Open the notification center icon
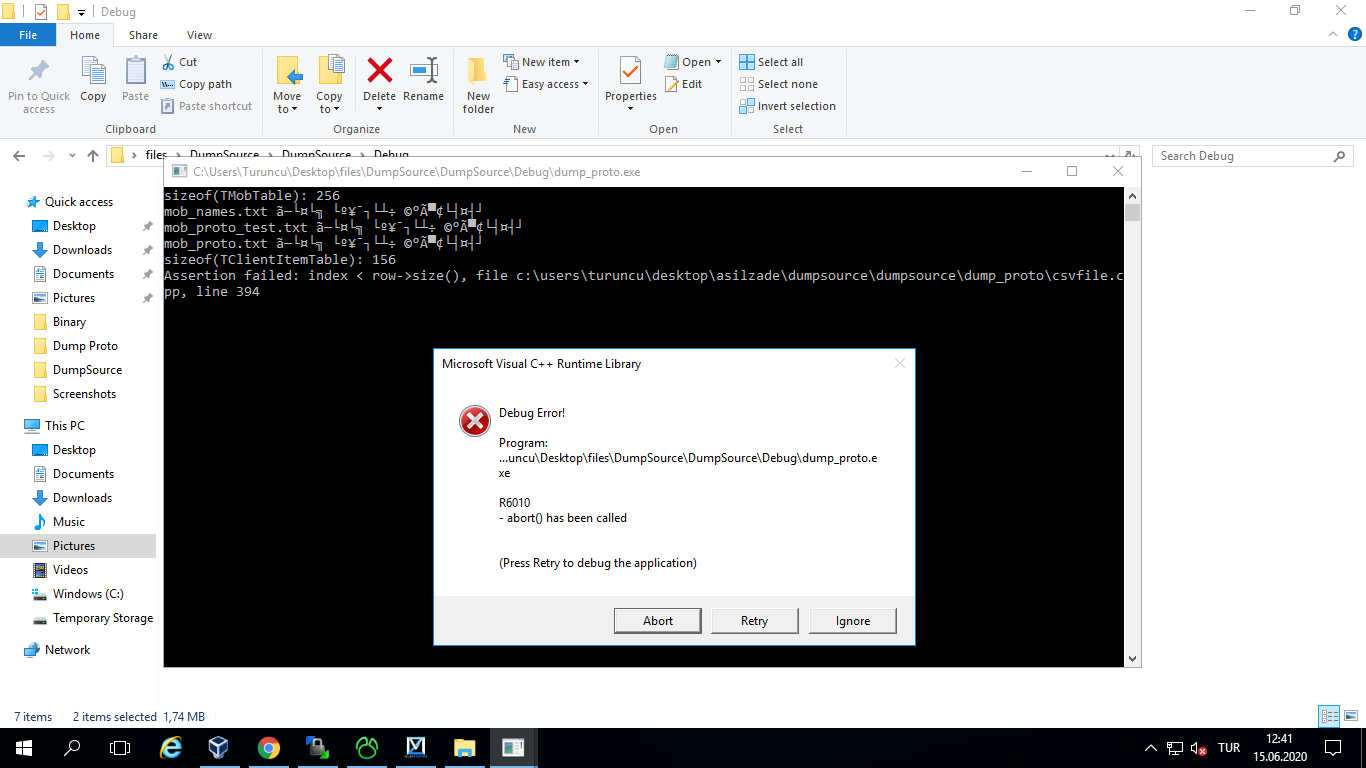The width and height of the screenshot is (1366, 768). 1333,748
